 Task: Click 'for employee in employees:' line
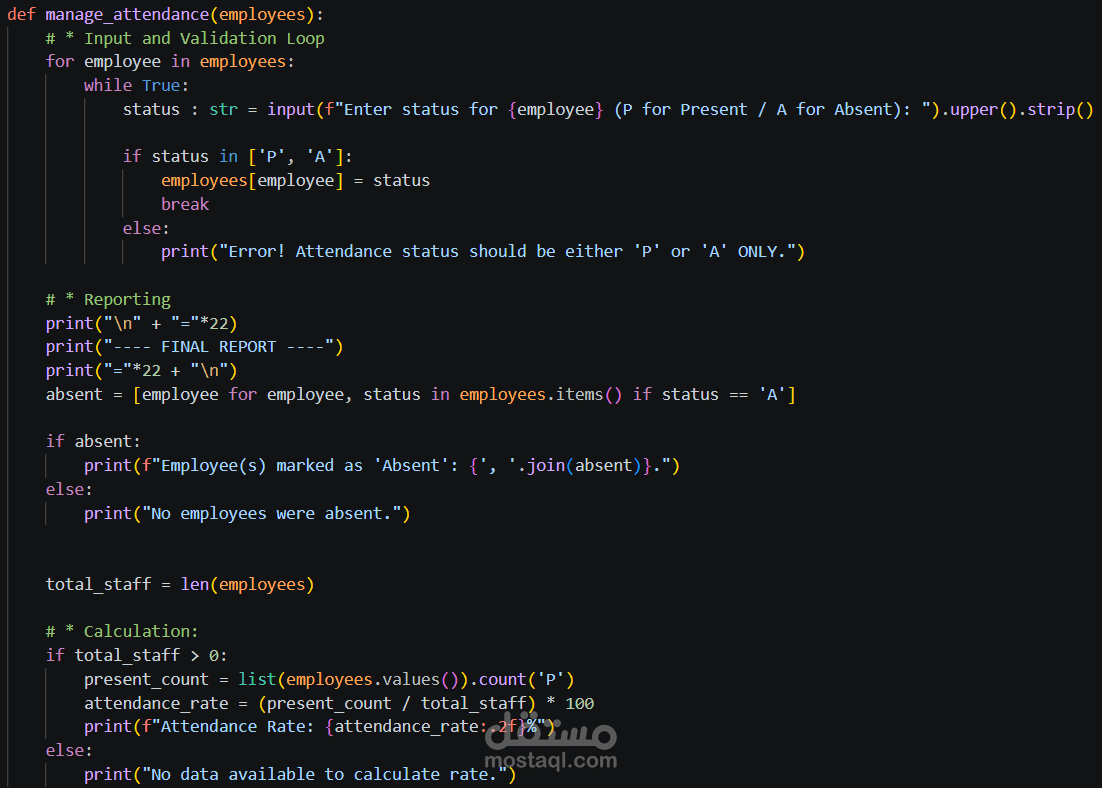pyautogui.click(x=170, y=62)
